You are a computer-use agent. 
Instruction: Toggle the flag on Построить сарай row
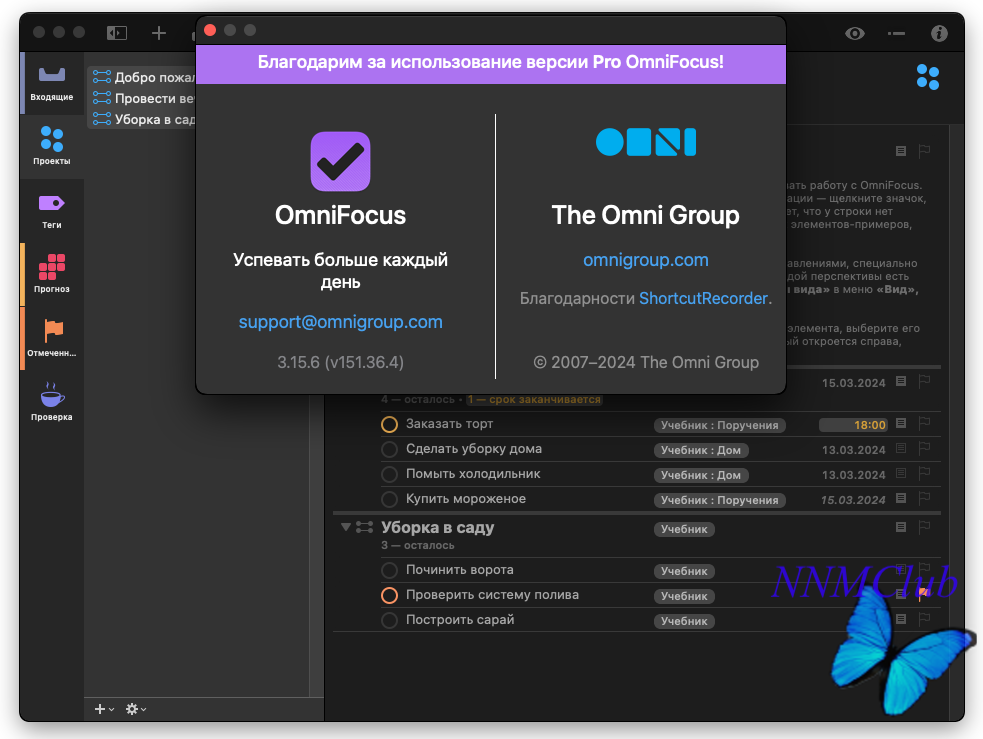point(924,620)
